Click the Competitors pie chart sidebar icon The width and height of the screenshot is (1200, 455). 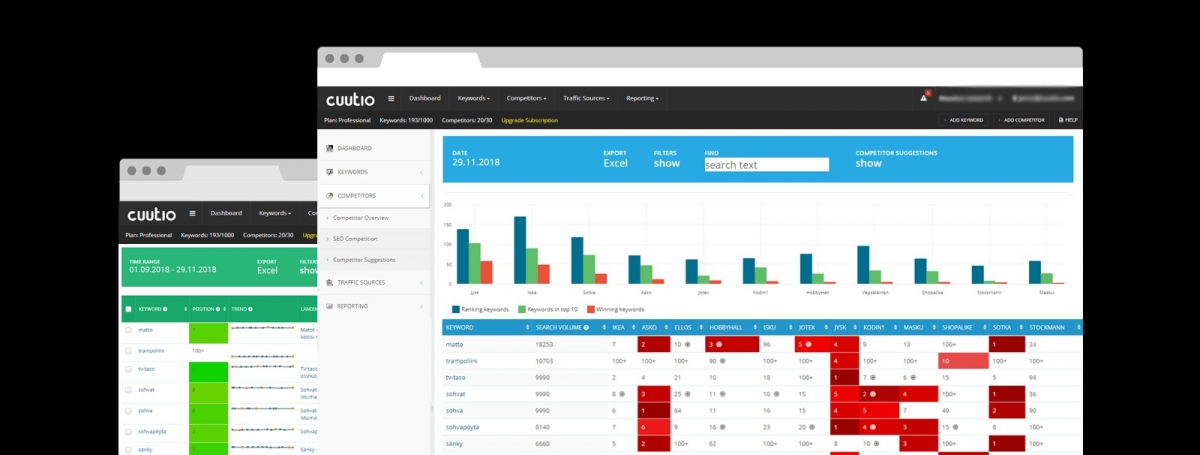330,196
